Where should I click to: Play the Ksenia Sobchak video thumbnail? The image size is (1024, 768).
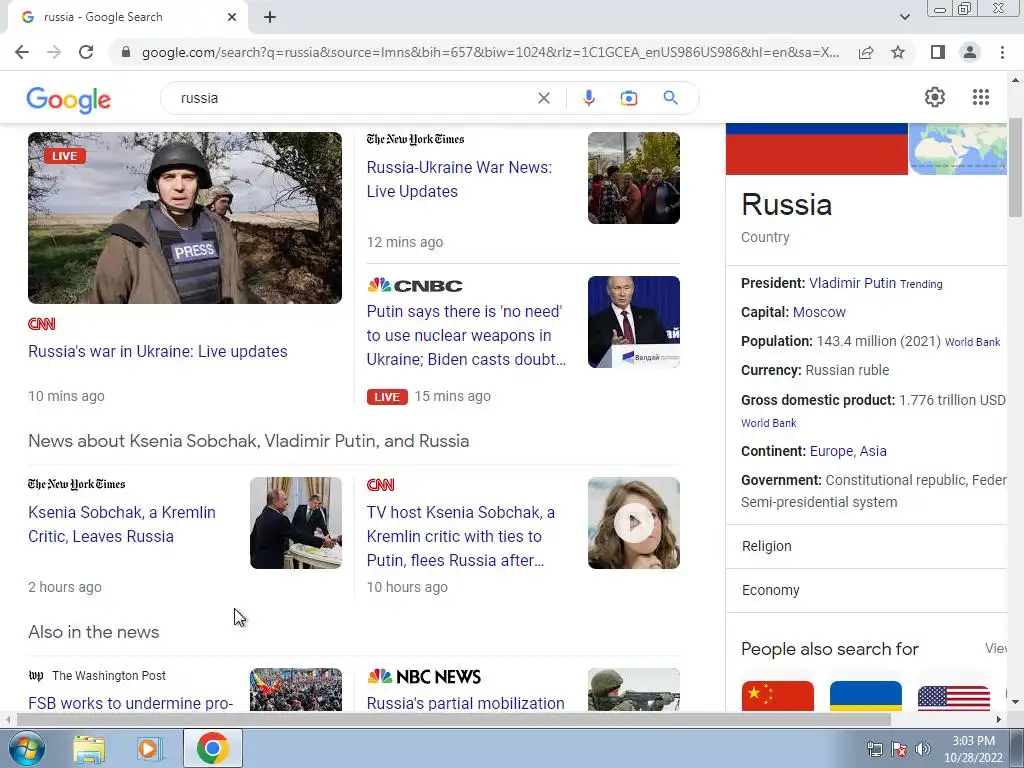point(633,522)
